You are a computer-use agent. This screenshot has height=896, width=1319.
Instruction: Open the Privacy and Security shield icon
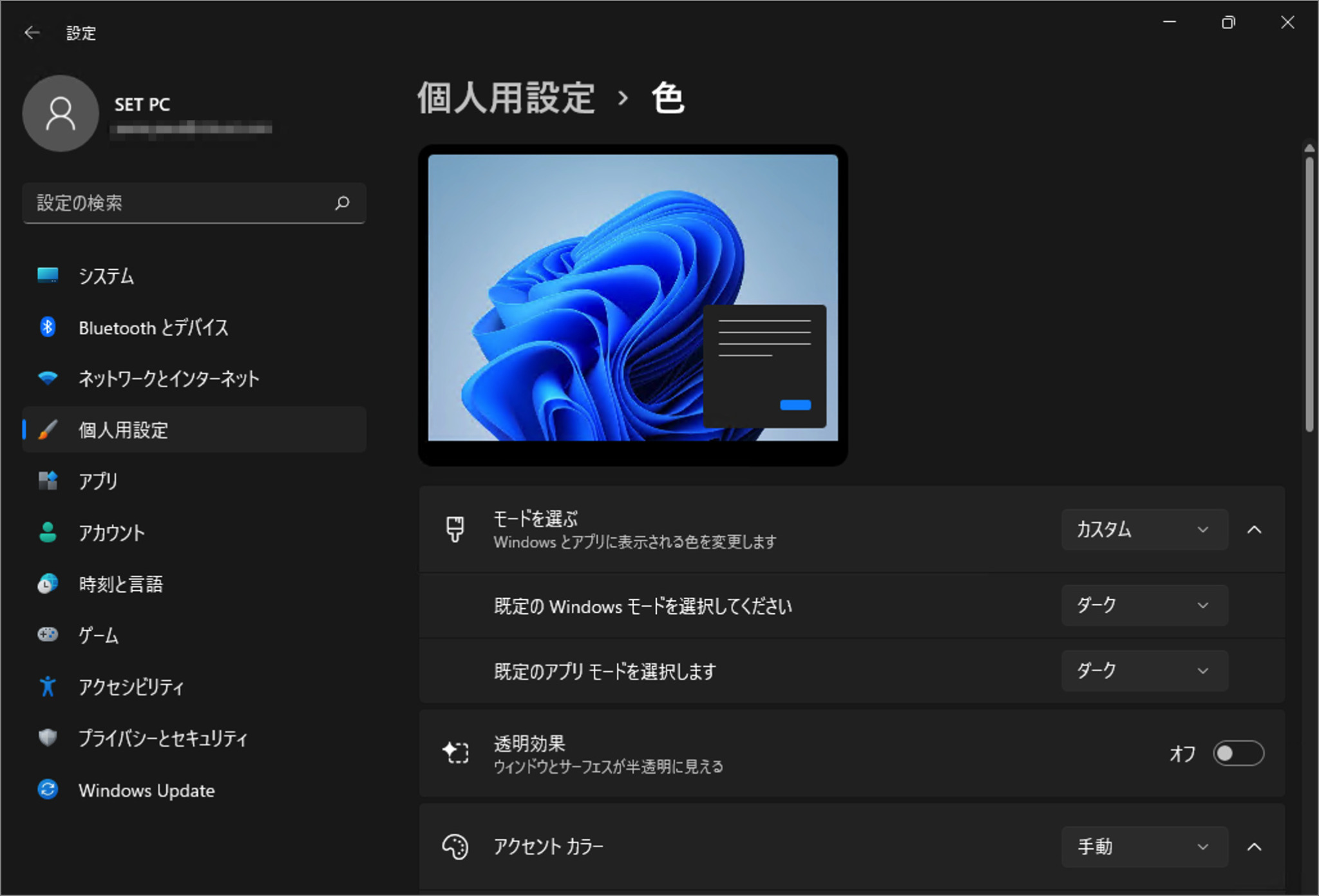click(x=48, y=739)
